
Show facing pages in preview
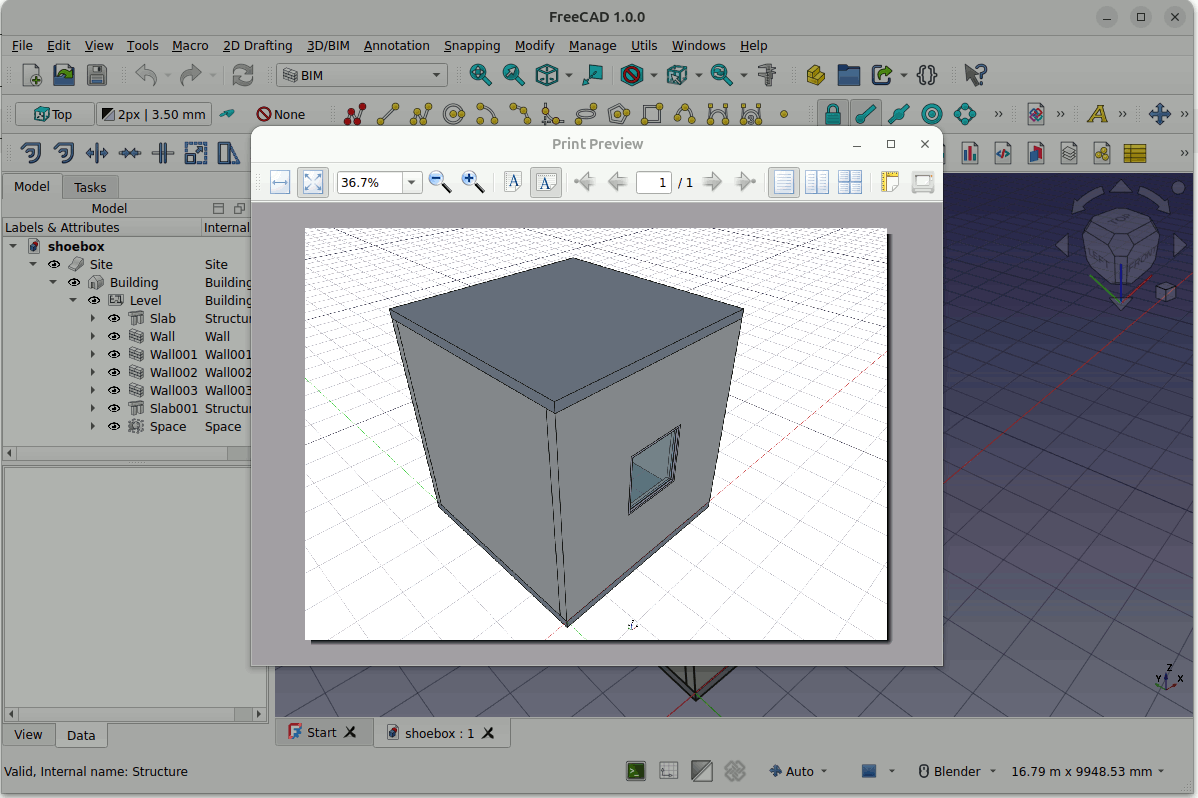pyautogui.click(x=817, y=182)
